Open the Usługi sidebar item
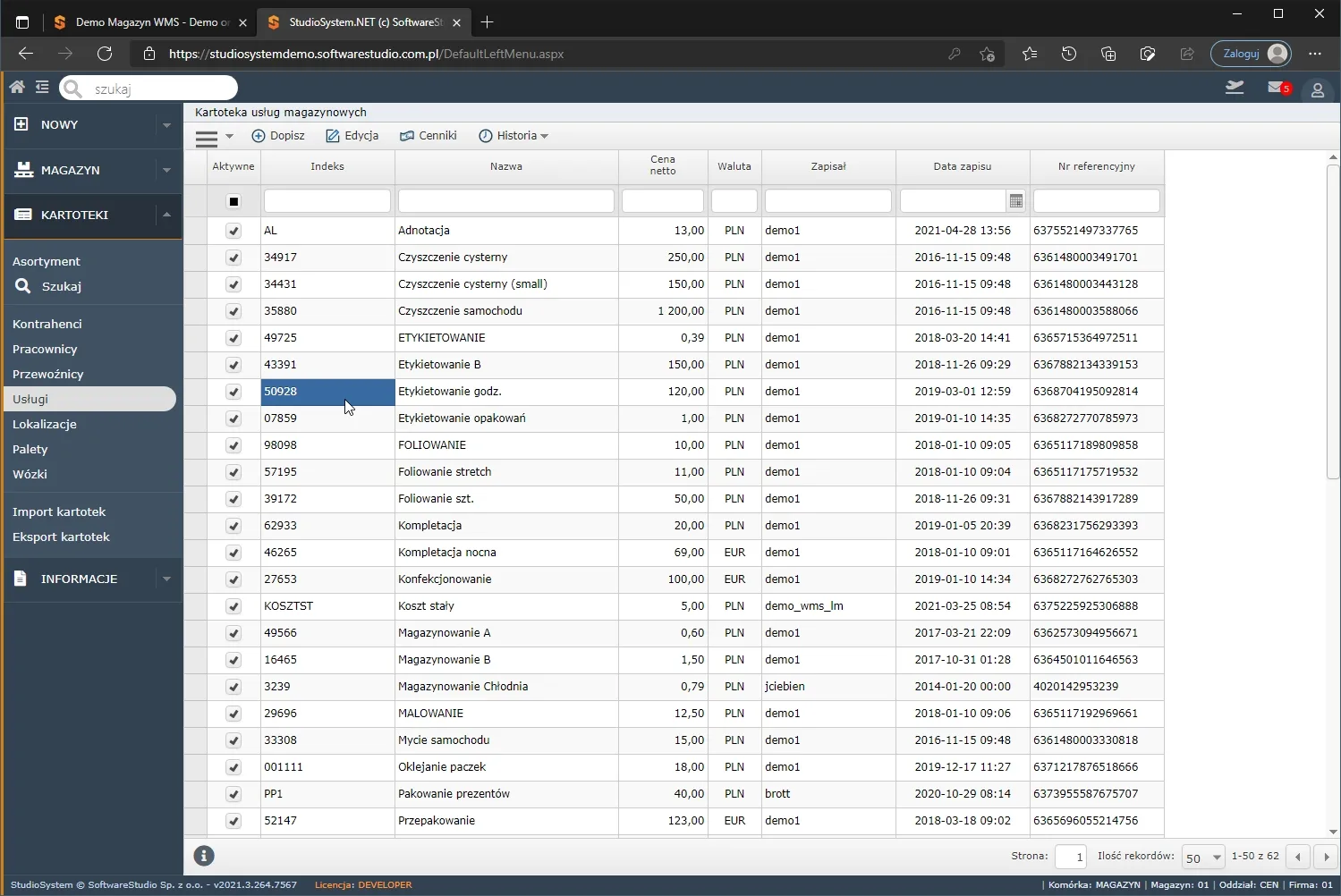Screen dimensions: 1341x896 [x=89, y=399]
